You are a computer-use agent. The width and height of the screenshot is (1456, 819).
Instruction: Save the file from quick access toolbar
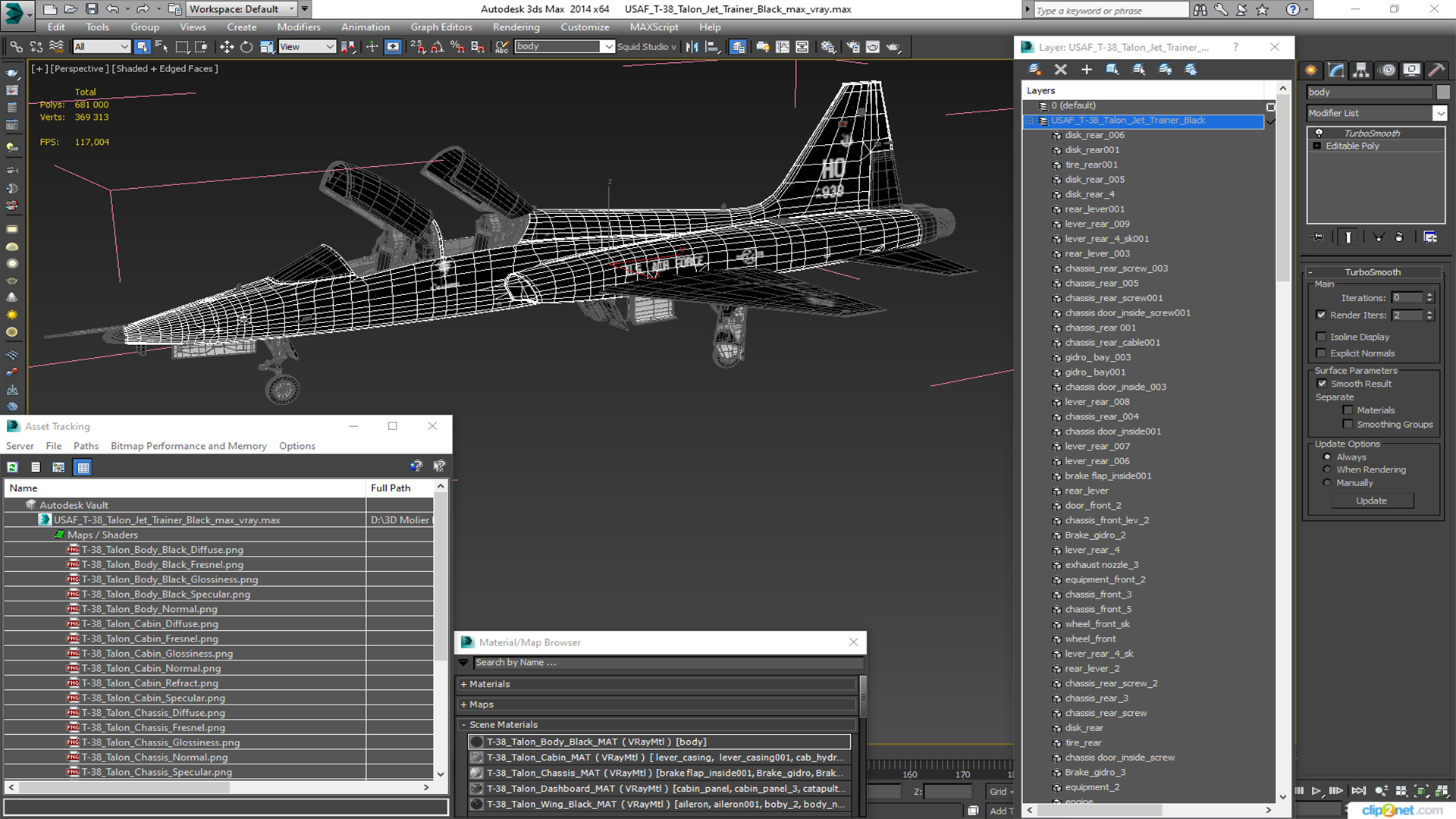pos(92,9)
